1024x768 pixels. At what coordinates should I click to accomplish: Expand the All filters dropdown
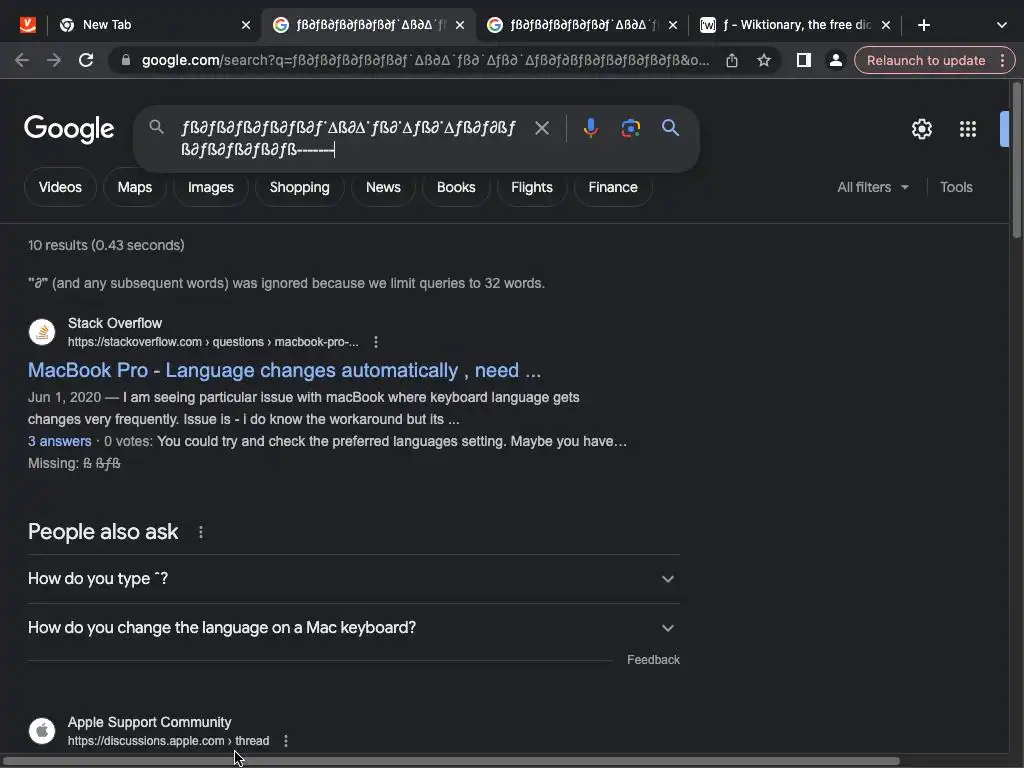[872, 187]
